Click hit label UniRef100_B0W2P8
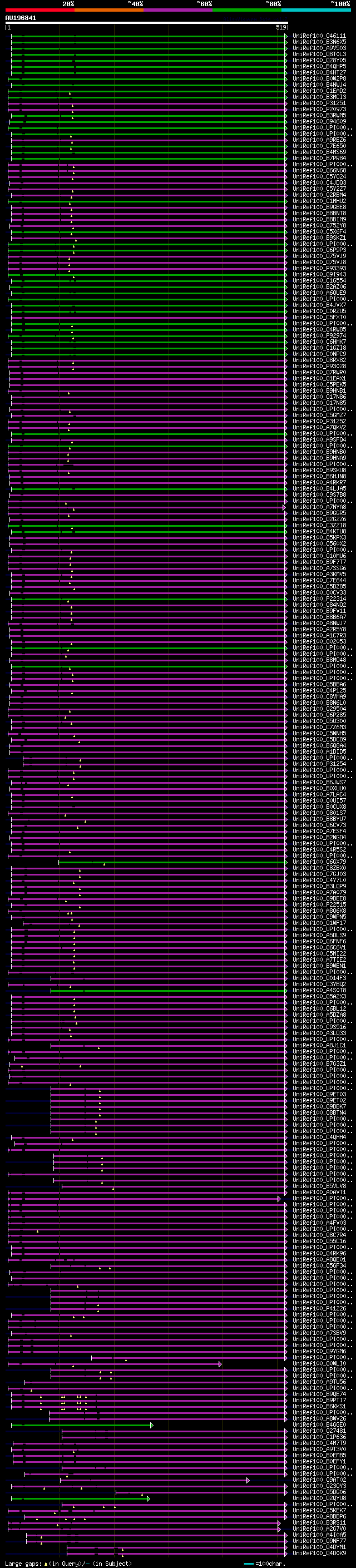The height and width of the screenshot is (1568, 356). click(x=319, y=78)
